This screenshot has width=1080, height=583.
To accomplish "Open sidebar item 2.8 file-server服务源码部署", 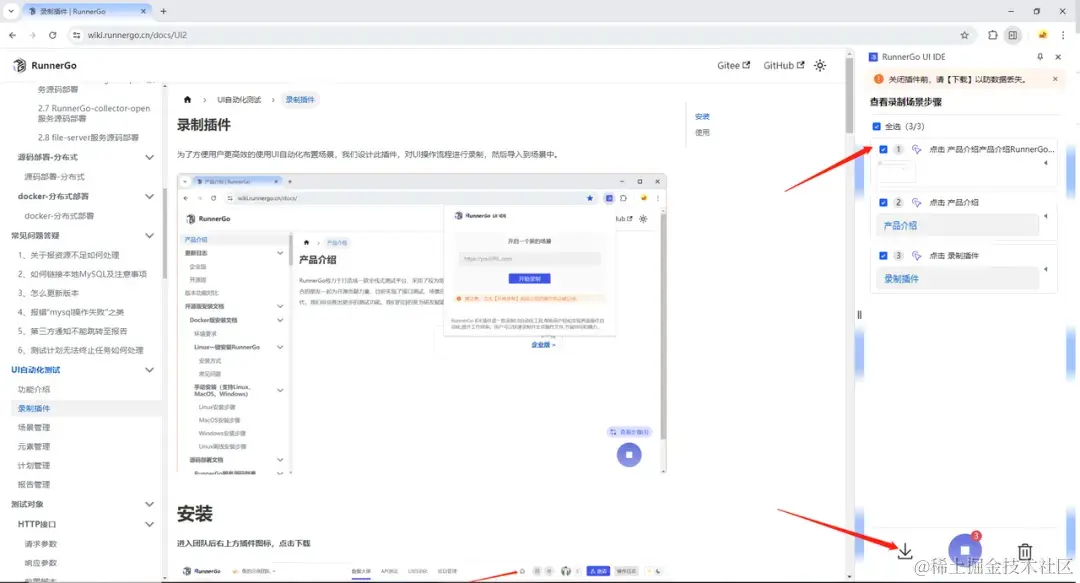I will click(x=88, y=137).
